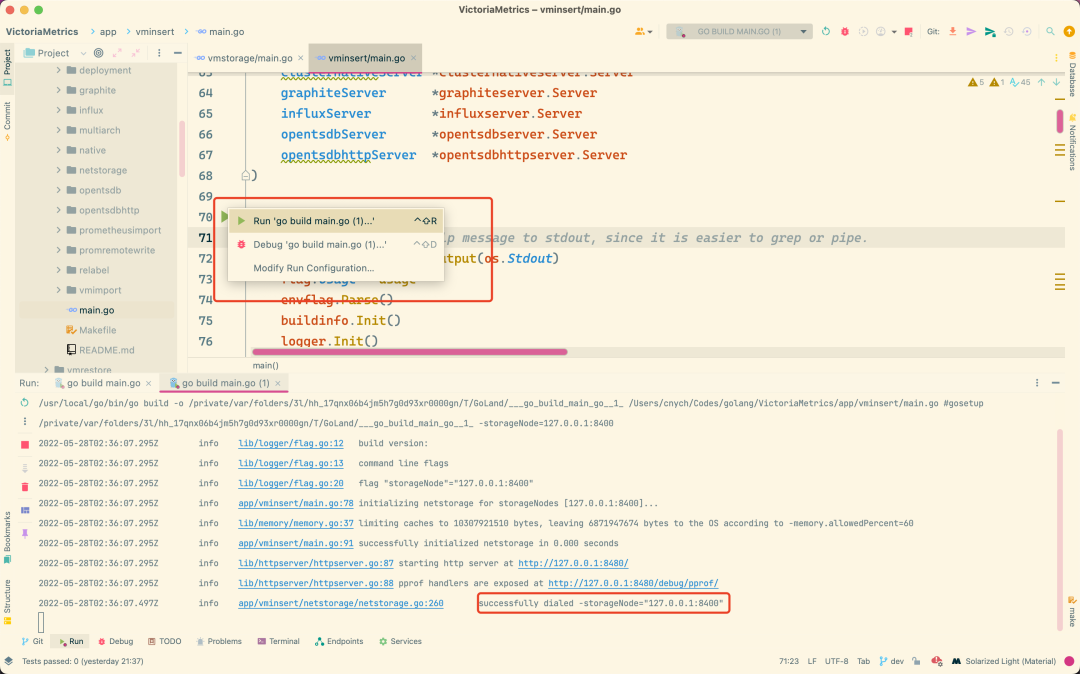This screenshot has width=1080, height=674.
Task: Click the Select Opened File target icon
Action: [98, 53]
